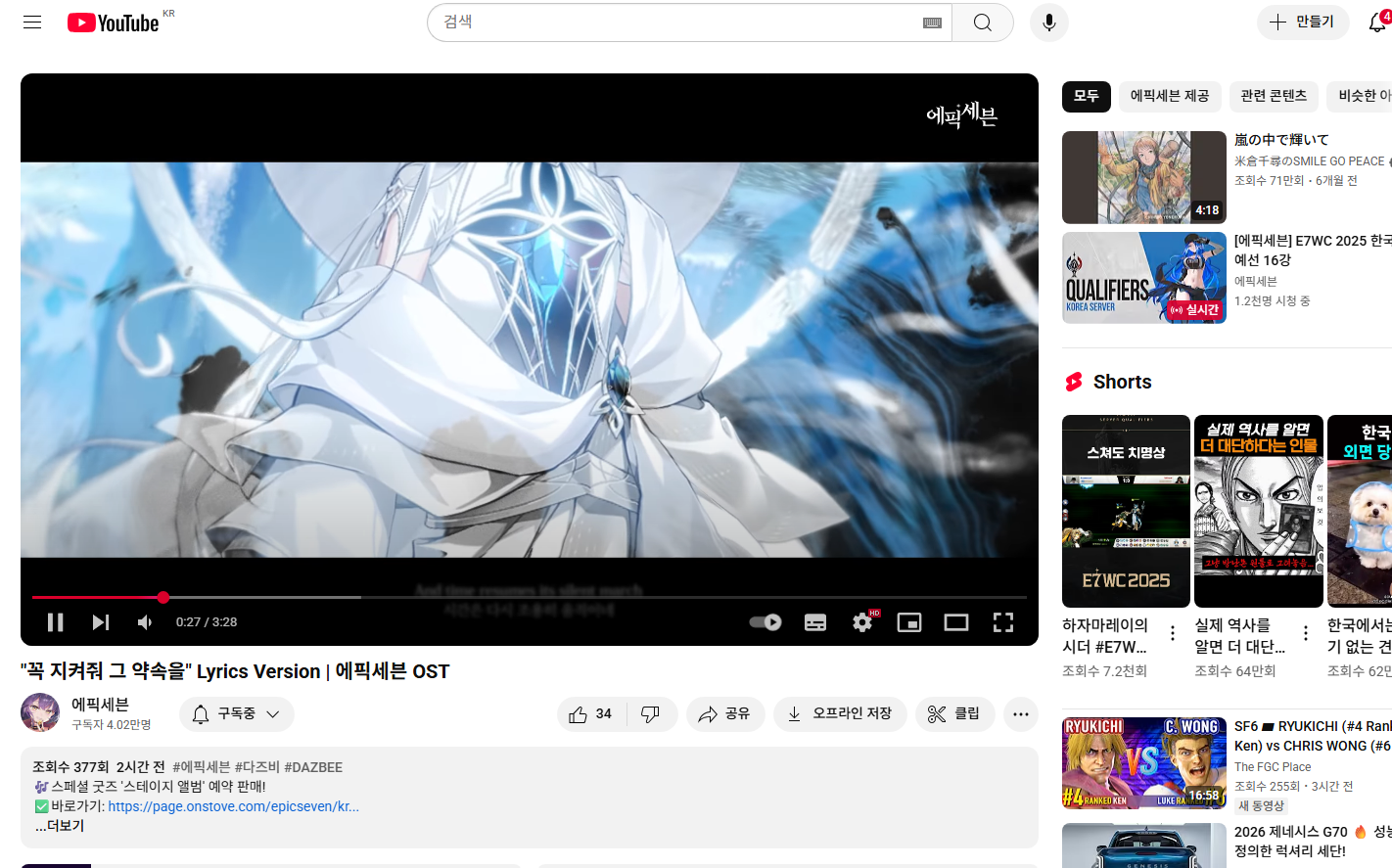Mute the video volume
The height and width of the screenshot is (868, 1392).
pyautogui.click(x=145, y=622)
